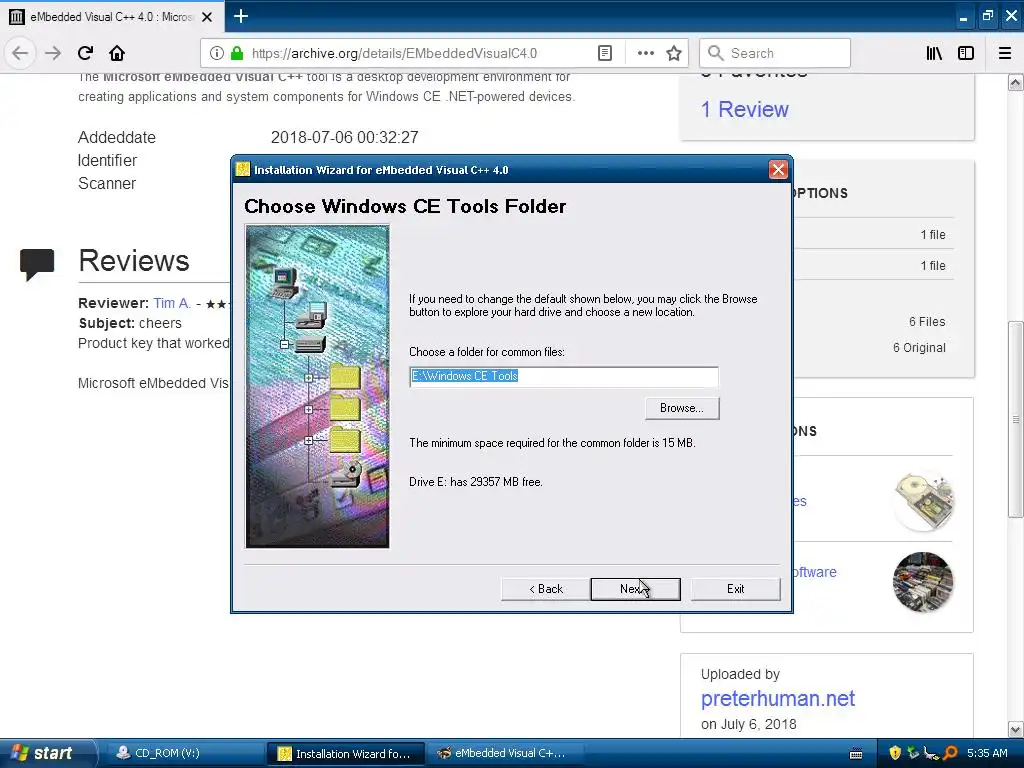Image resolution: width=1024 pixels, height=768 pixels.
Task: Click the orange magnifier tray icon
Action: tap(950, 753)
